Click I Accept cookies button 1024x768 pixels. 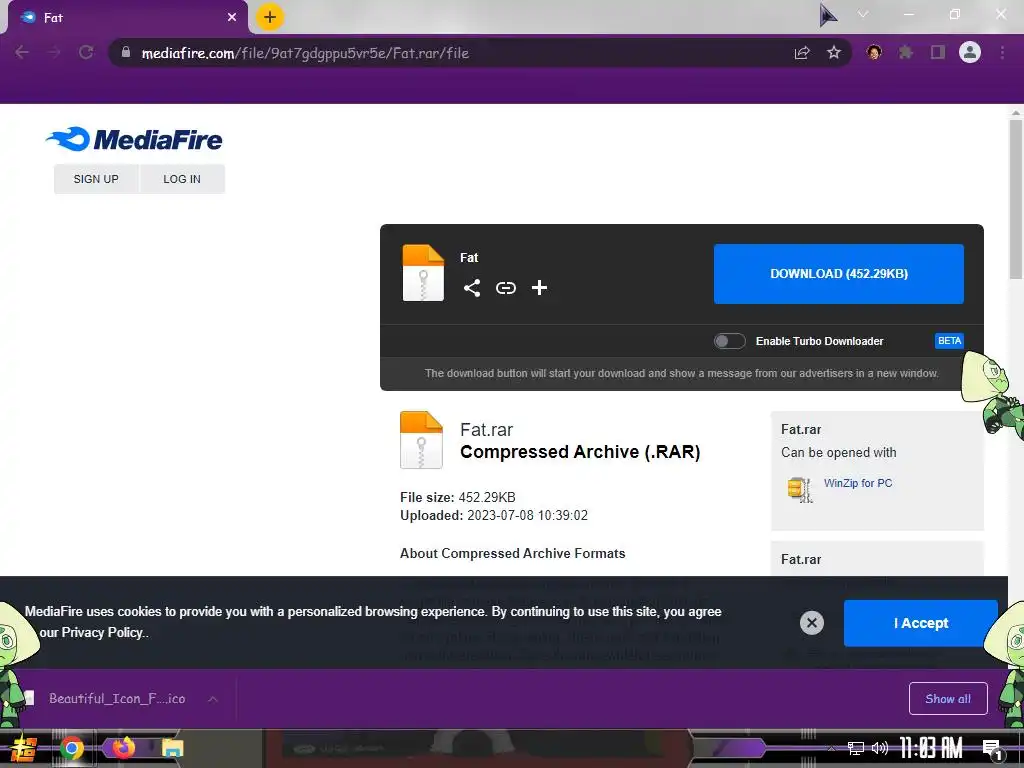coord(921,623)
